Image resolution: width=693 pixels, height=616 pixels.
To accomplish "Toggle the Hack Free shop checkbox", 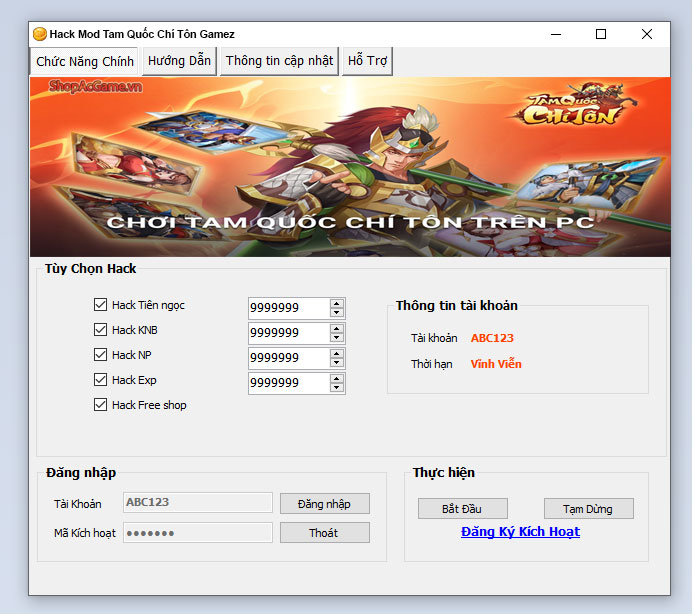I will click(100, 405).
